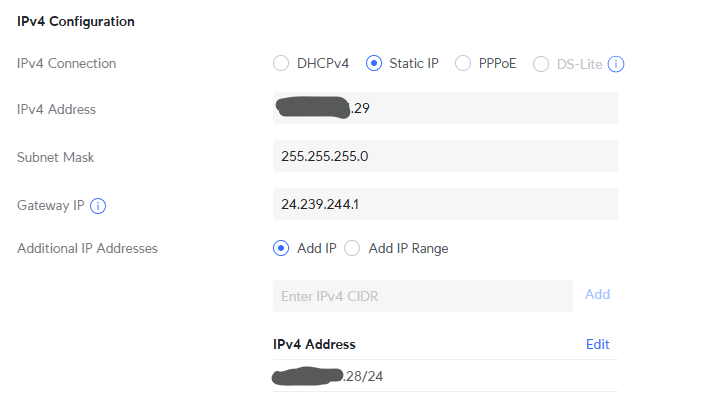701x401 pixels.
Task: Focus the Subnet Mask field showing 255.255.255.0
Action: pos(445,156)
